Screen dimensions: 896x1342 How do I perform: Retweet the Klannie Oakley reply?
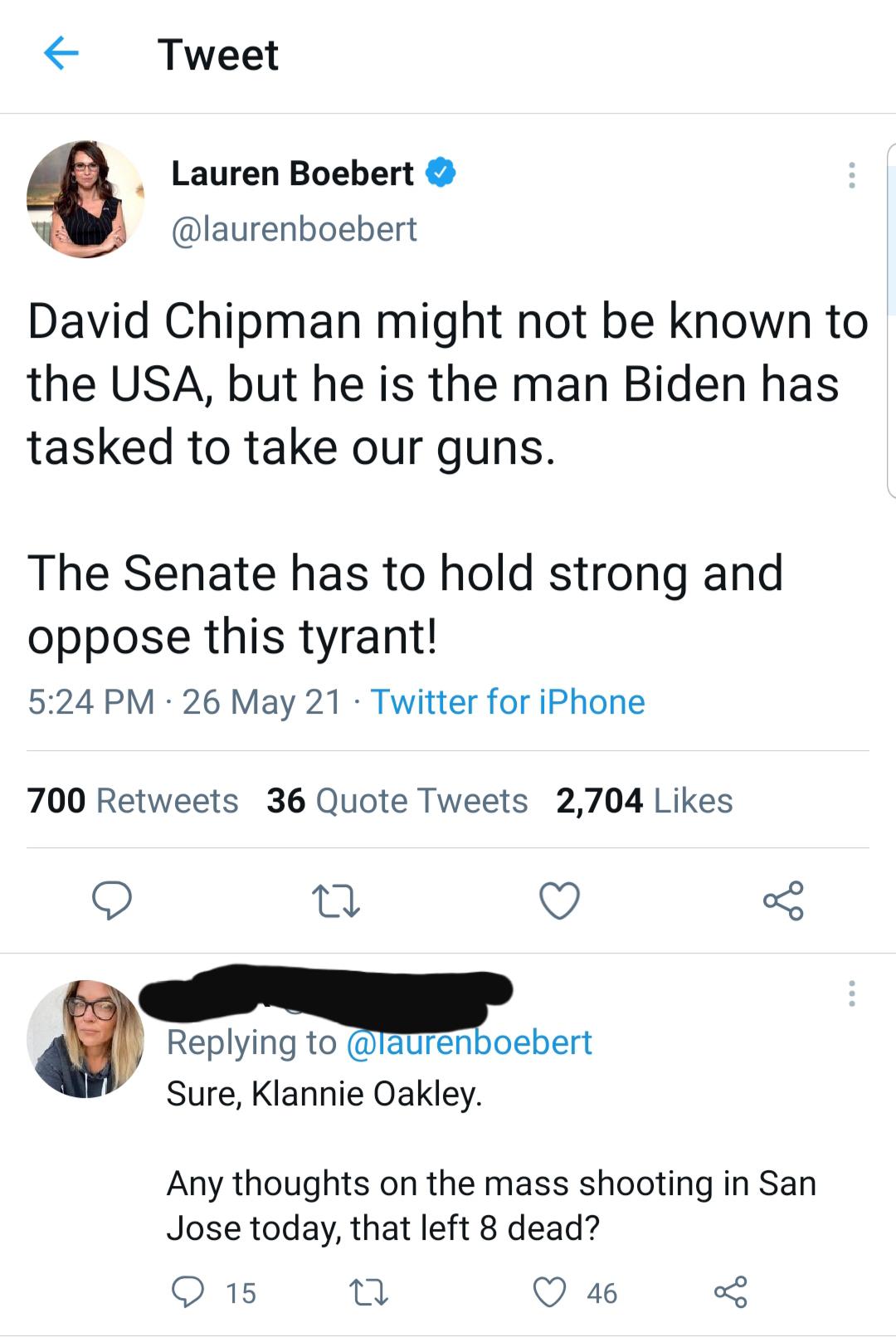pos(368,1292)
